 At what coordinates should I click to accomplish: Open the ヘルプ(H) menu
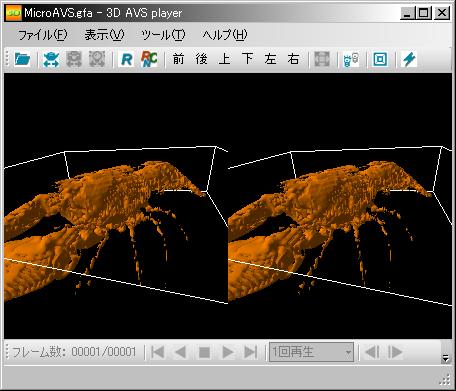click(225, 35)
